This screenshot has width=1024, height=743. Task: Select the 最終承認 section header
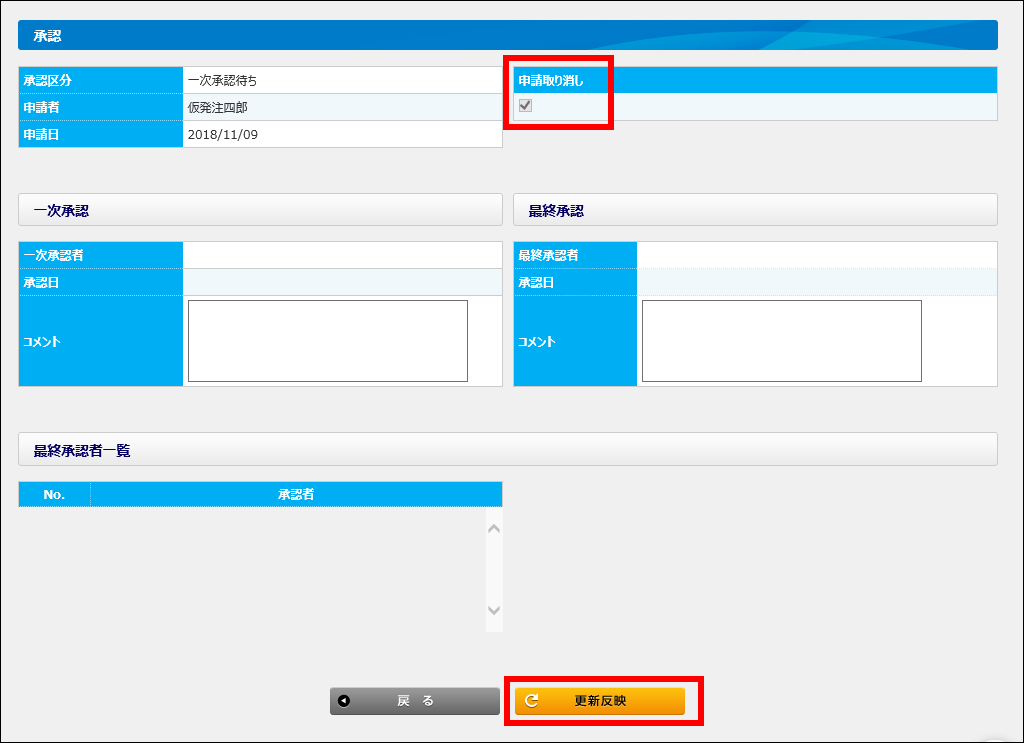755,210
